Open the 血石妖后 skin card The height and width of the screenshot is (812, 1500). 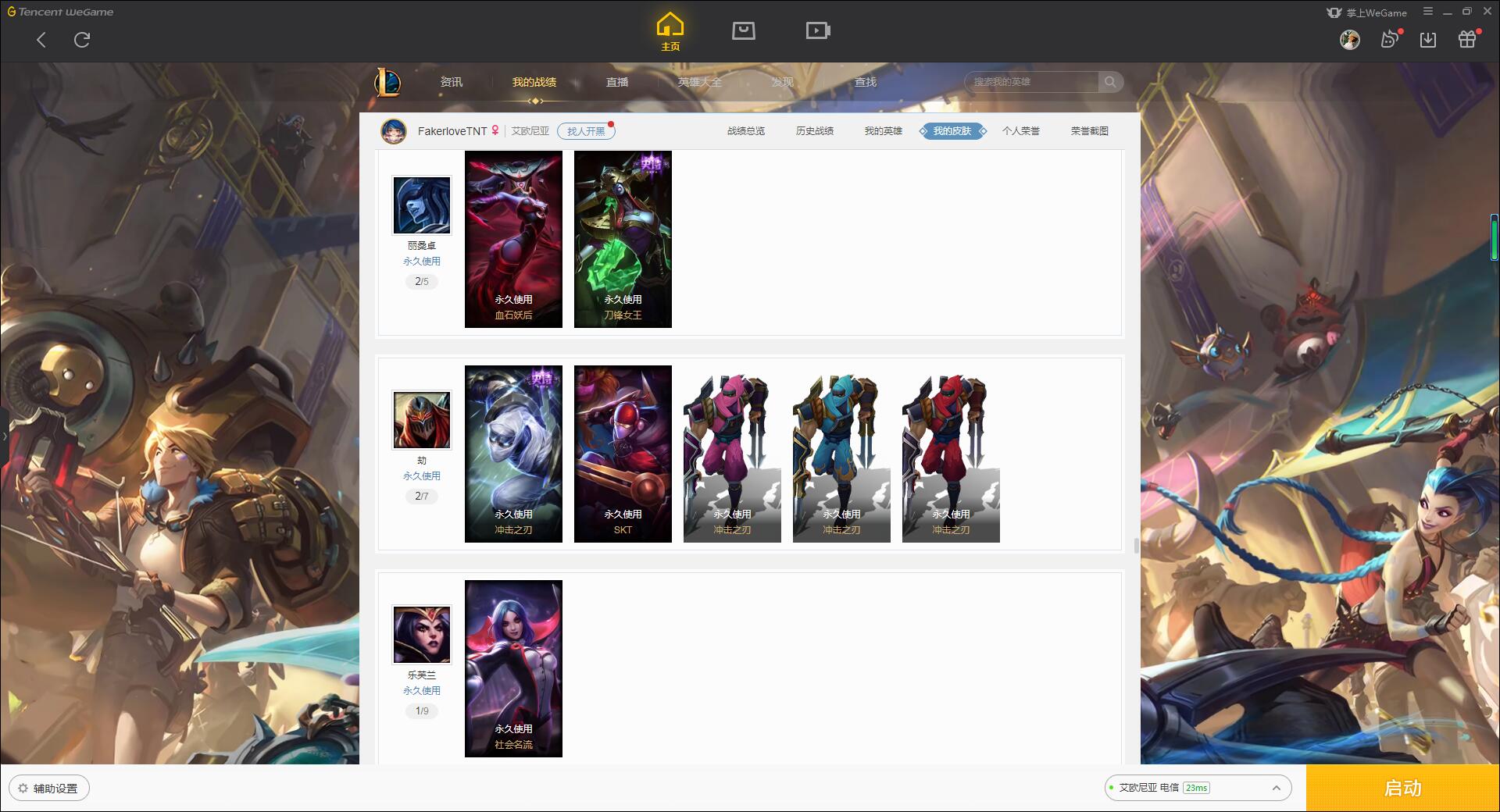[513, 239]
